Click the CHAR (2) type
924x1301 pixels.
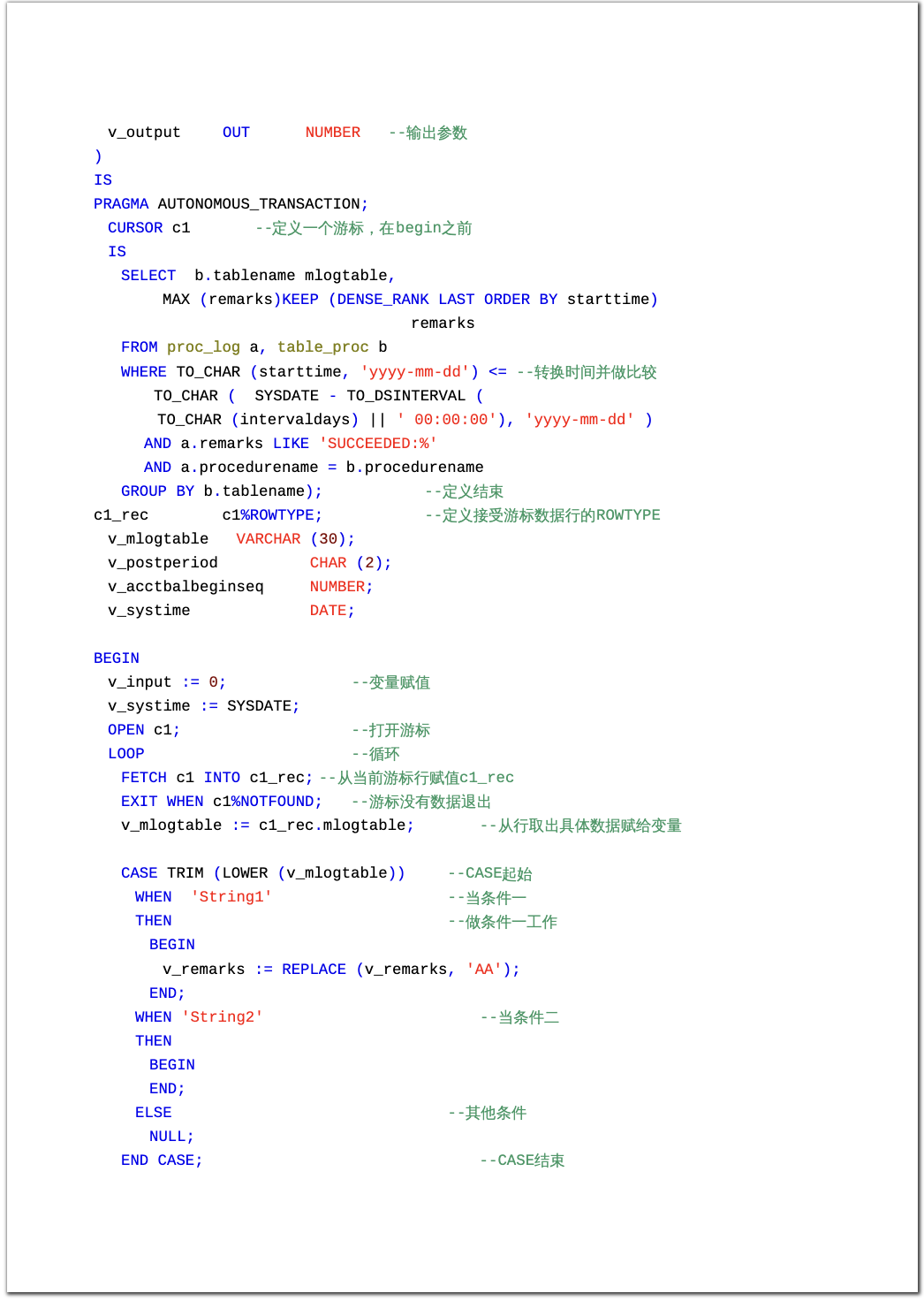tap(347, 563)
